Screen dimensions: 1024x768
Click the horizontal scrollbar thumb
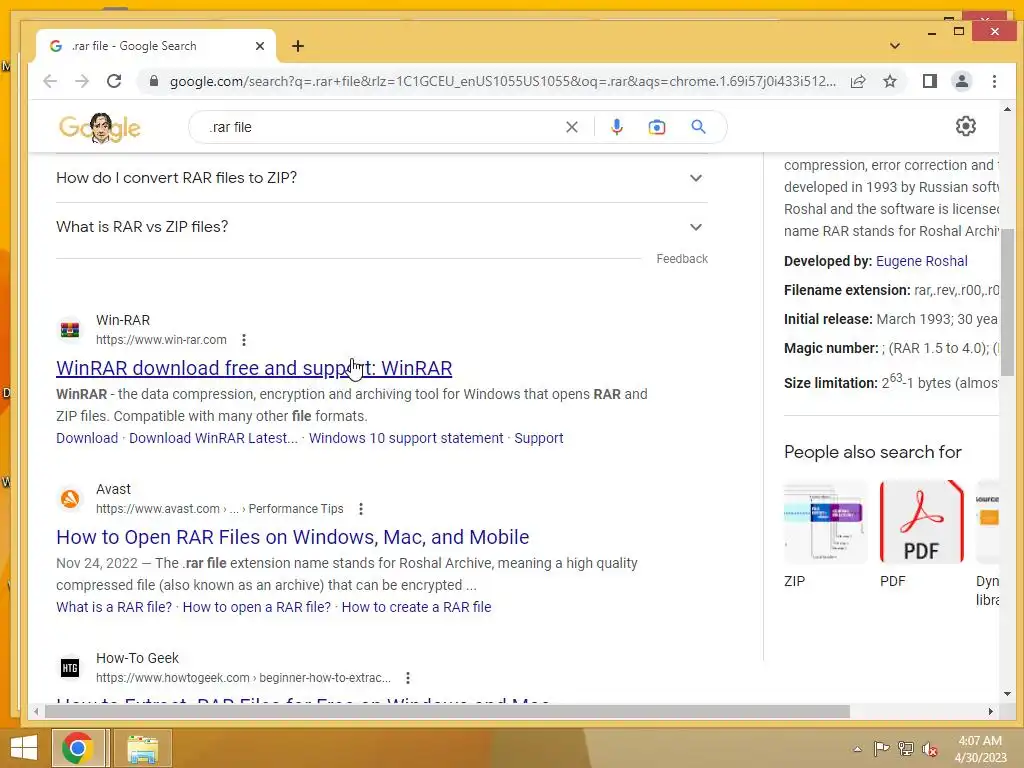click(x=447, y=711)
